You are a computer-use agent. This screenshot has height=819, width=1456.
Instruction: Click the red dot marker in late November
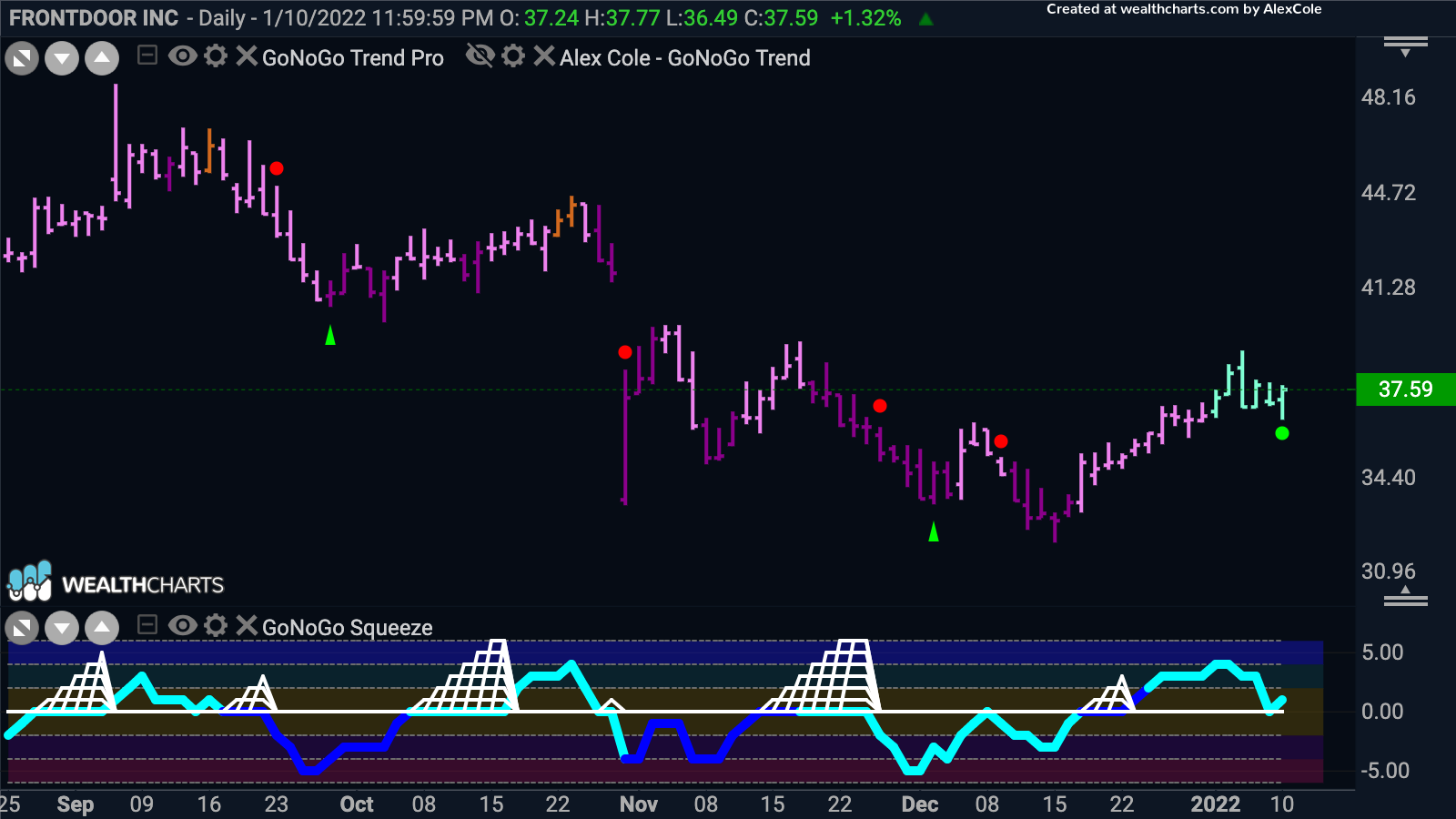point(879,406)
